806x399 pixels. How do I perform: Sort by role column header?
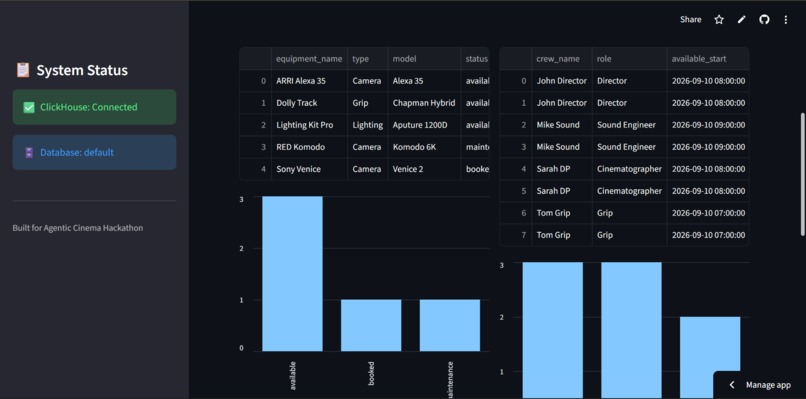[x=629, y=59]
